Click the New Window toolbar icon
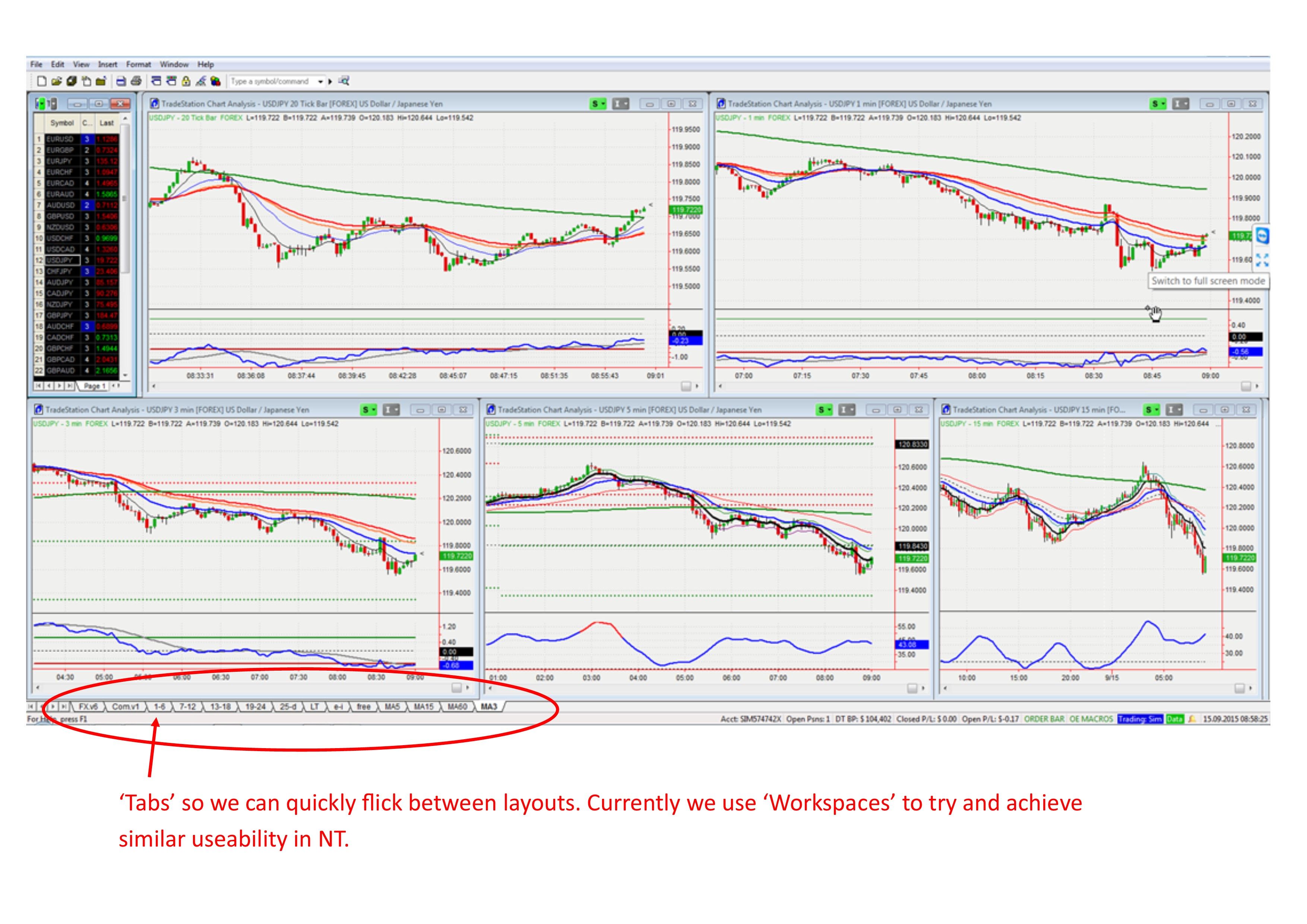 click(x=42, y=82)
